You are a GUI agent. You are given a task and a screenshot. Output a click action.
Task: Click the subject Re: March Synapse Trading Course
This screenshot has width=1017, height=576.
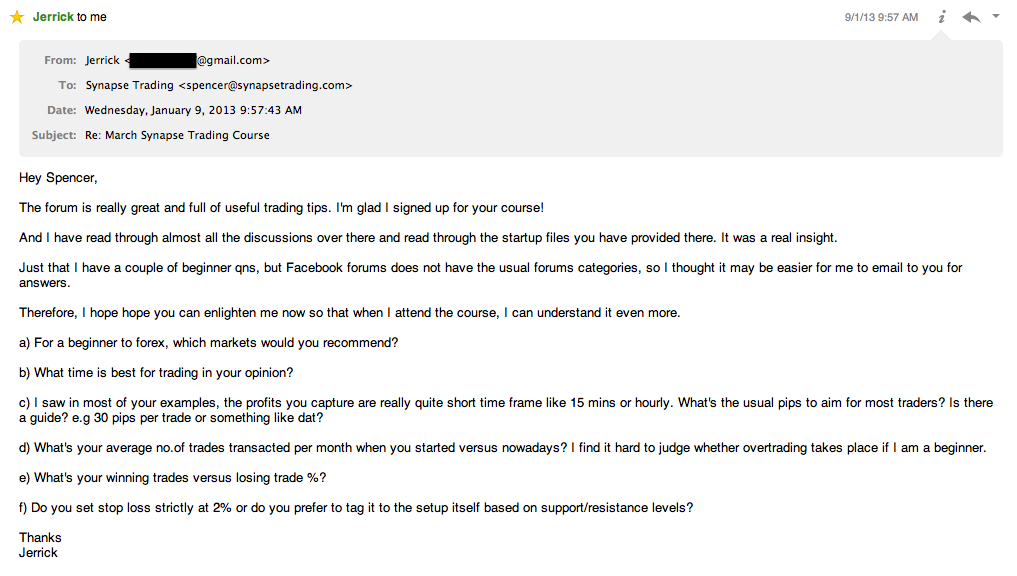[x=177, y=135]
